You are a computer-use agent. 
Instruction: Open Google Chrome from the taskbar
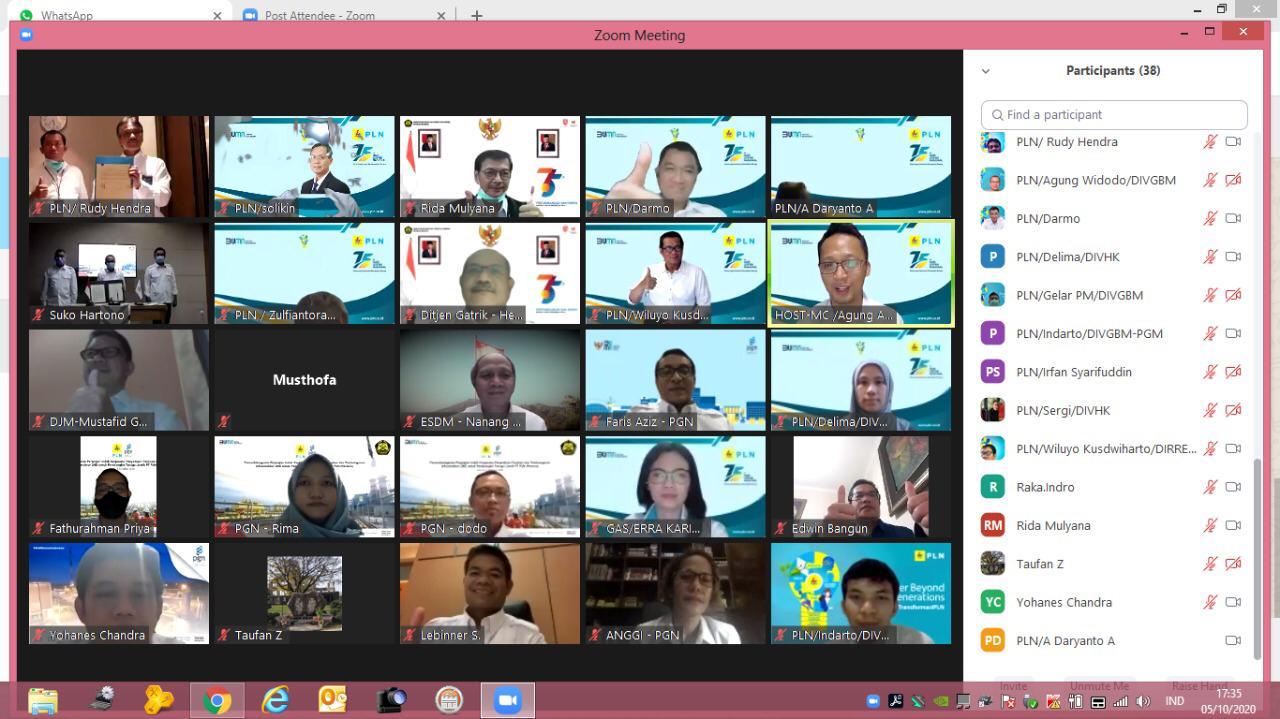click(217, 700)
